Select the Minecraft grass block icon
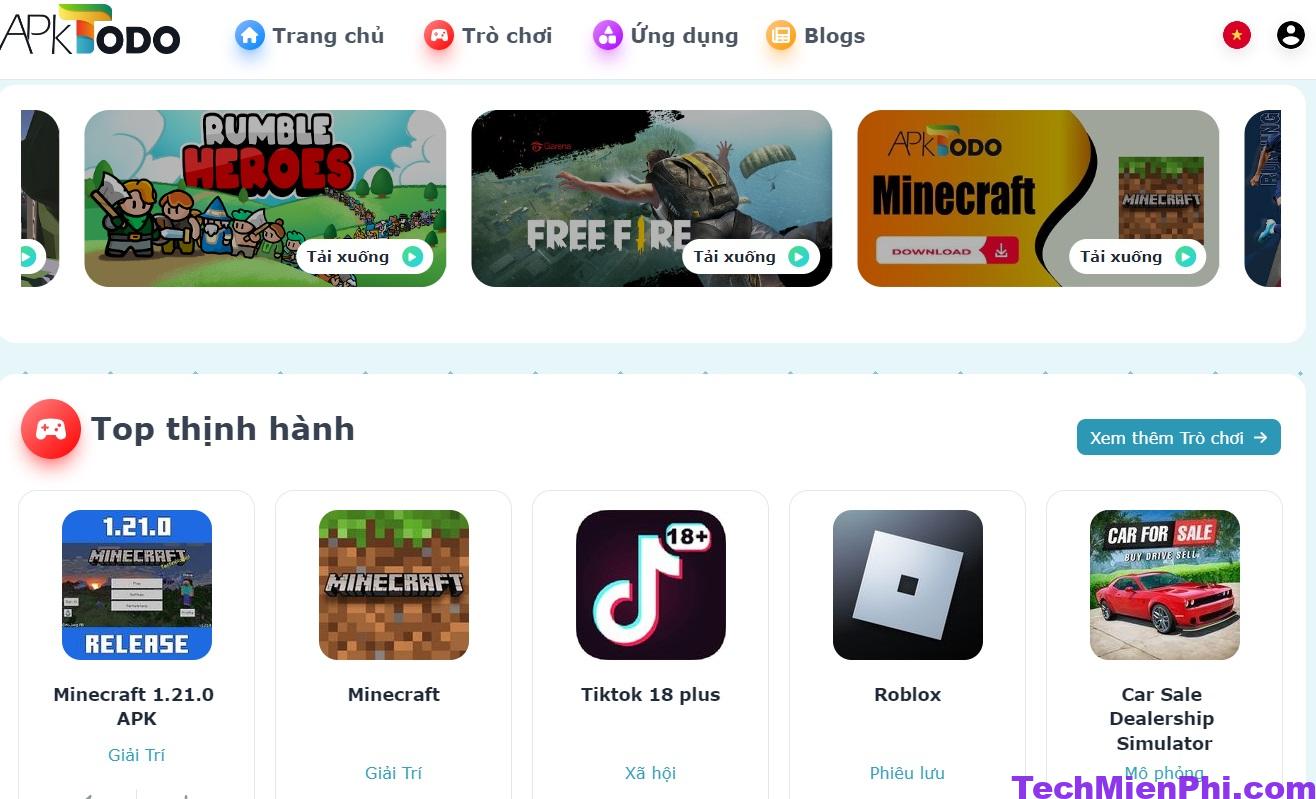This screenshot has width=1316, height=799. [394, 585]
